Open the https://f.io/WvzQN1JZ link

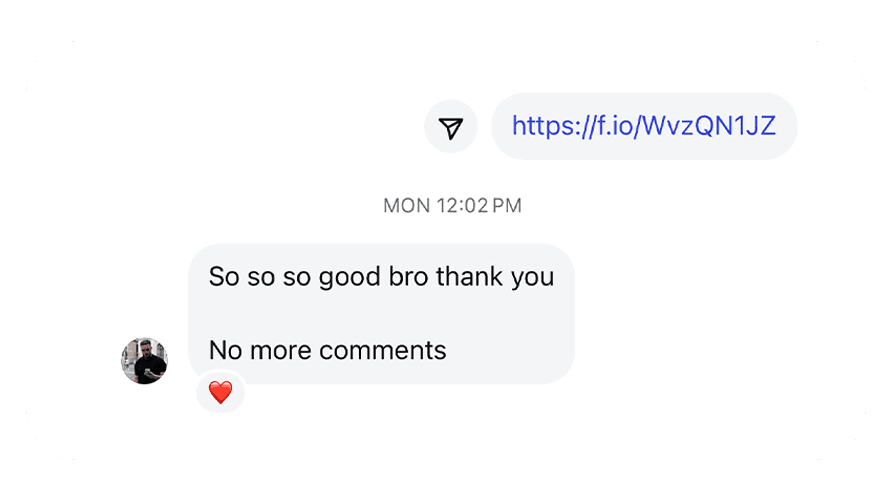click(x=644, y=126)
